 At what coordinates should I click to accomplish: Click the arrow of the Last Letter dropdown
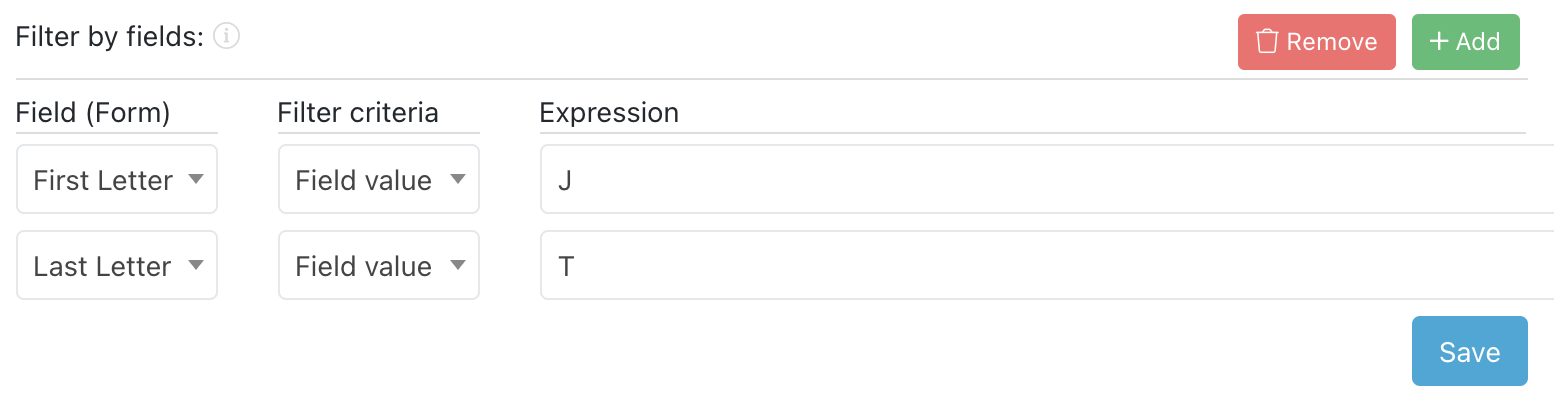point(196,265)
